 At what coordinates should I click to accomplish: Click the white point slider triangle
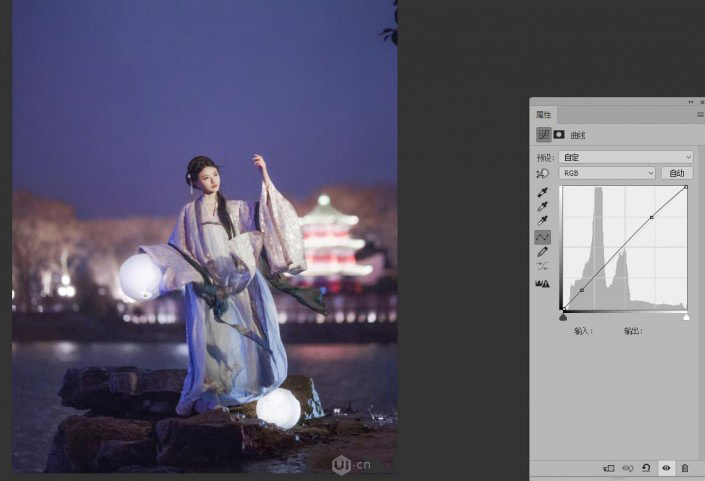686,317
